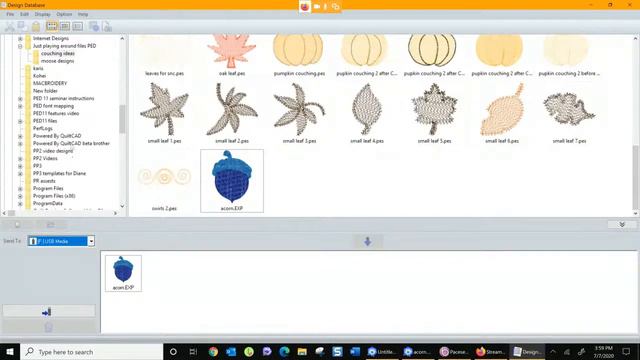Select acorn.EXP in the folder contents
Image resolution: width=640 pixels, height=360 pixels.
232,181
